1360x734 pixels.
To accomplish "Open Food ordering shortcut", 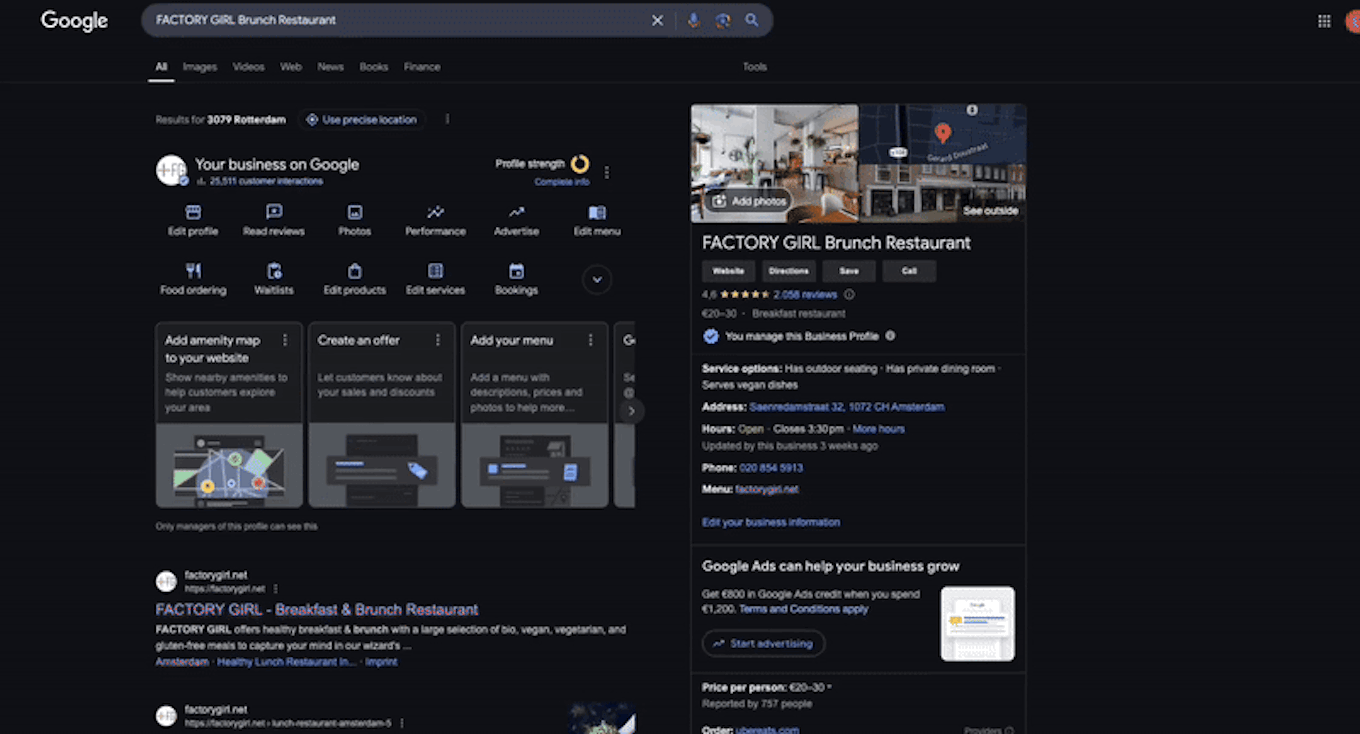I will pos(193,280).
